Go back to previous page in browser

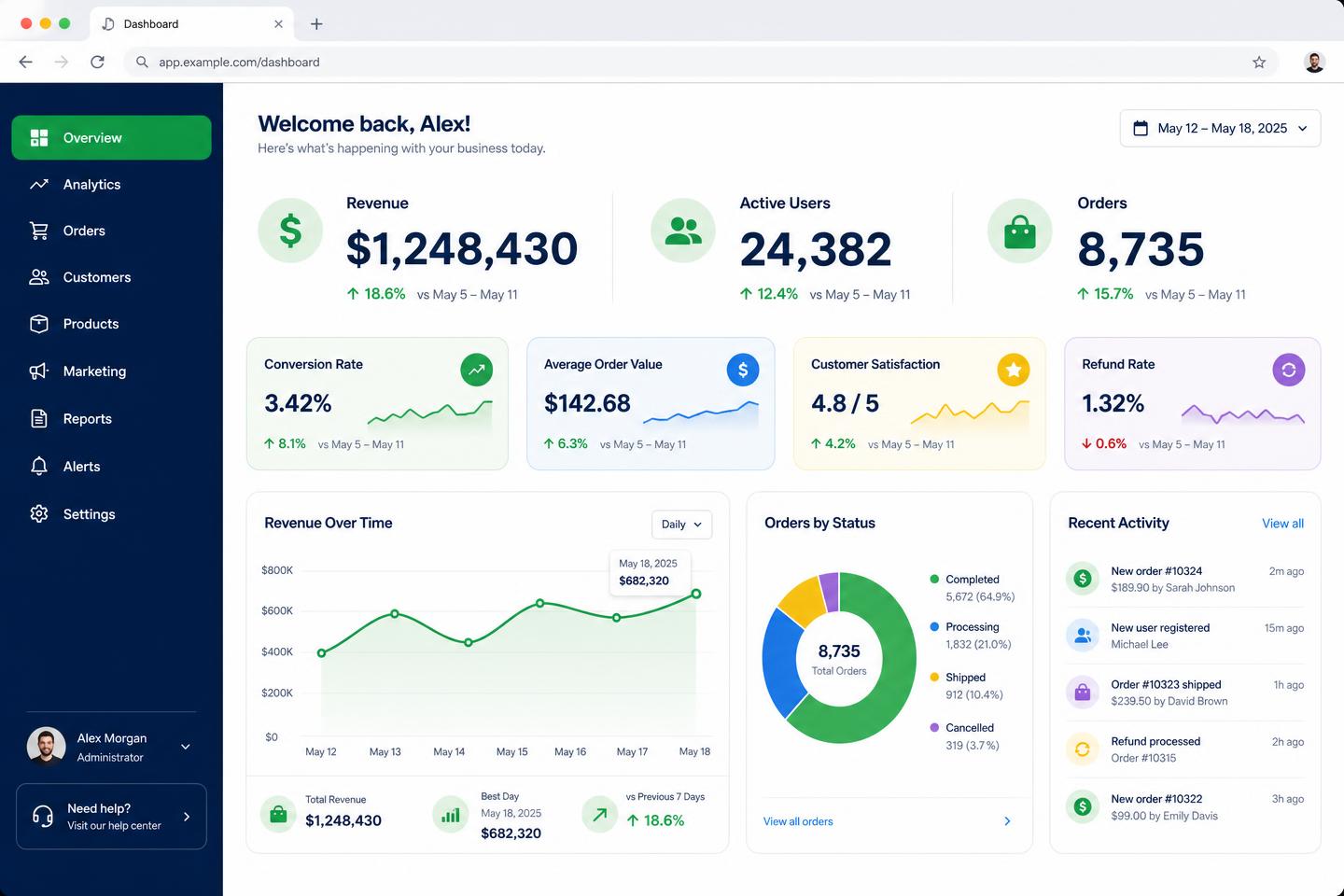click(26, 62)
